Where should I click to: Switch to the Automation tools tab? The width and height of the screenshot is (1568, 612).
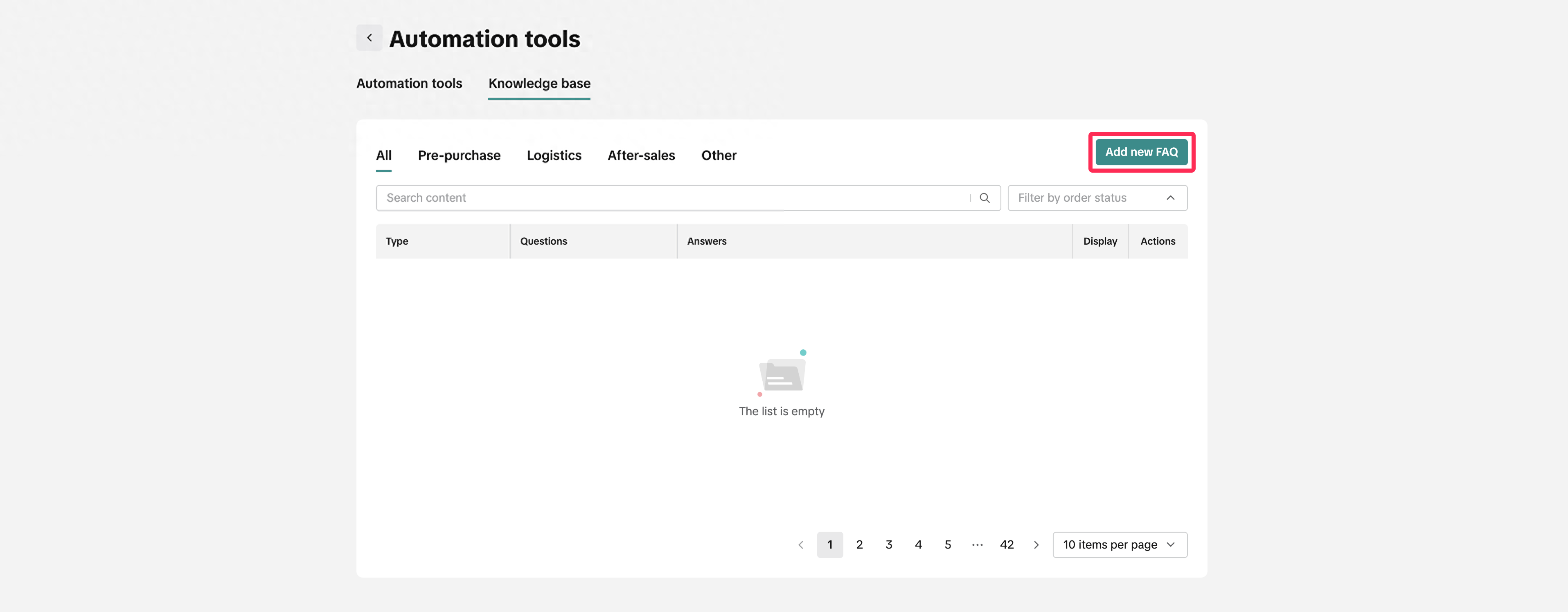tap(409, 83)
